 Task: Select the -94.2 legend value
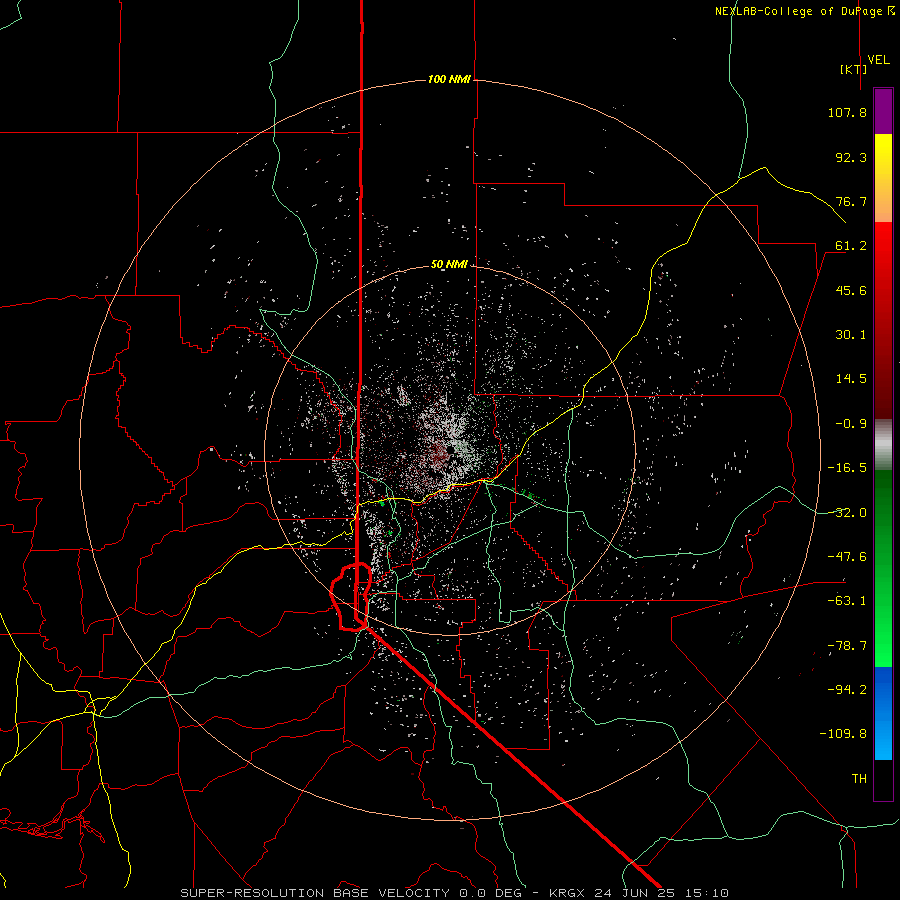coord(847,689)
